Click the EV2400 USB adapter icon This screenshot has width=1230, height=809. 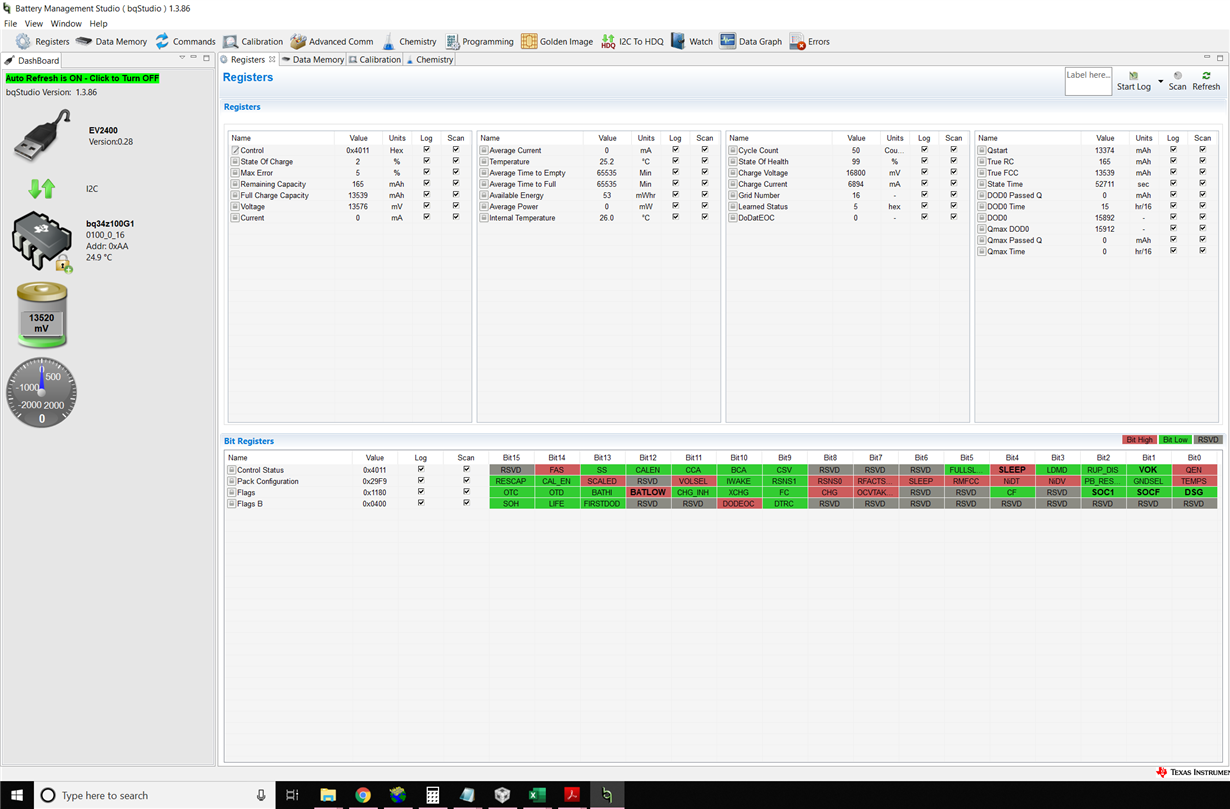(x=43, y=136)
